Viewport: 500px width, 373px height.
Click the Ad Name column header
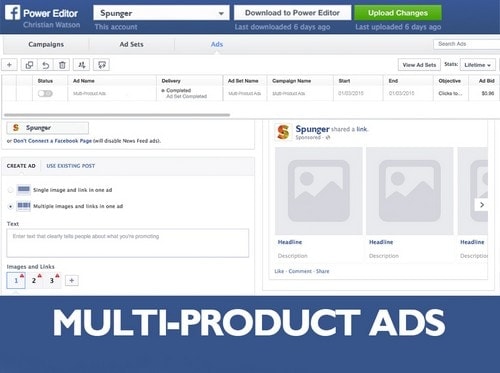coord(84,81)
